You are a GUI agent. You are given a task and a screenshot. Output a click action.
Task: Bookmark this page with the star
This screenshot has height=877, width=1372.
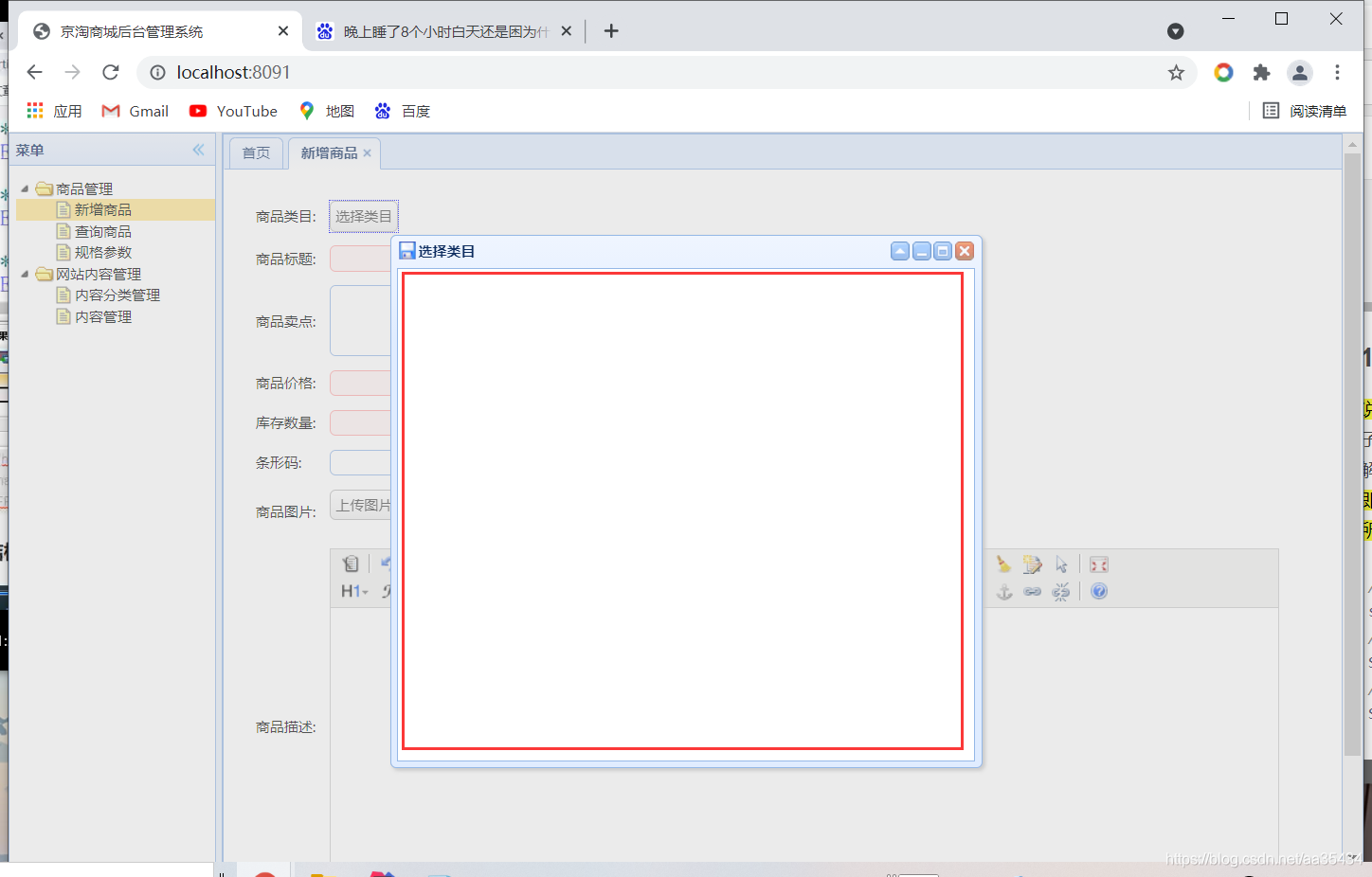coord(1176,72)
